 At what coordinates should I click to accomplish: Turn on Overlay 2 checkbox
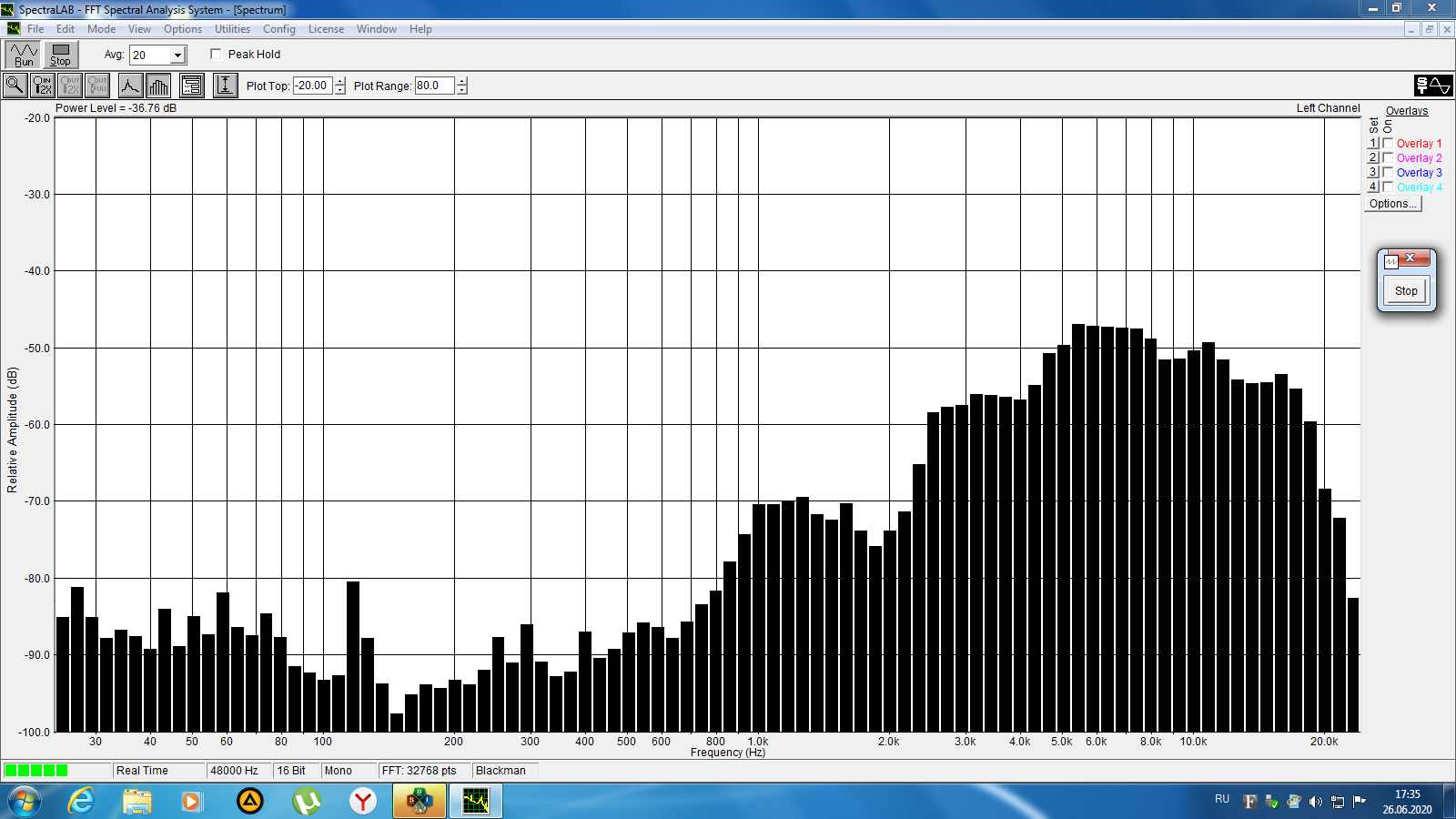[1388, 157]
